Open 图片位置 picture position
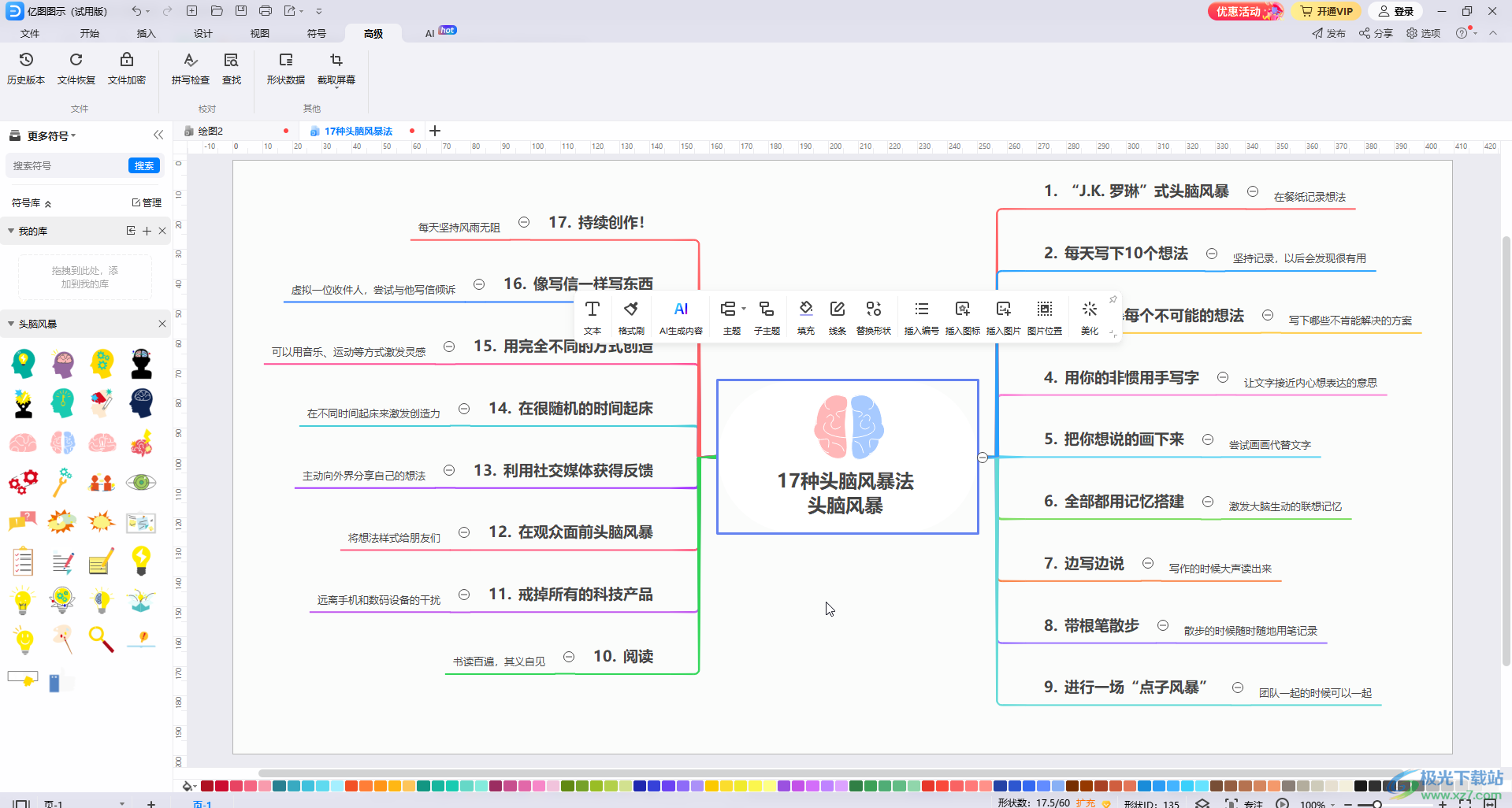The image size is (1512, 808). [1045, 317]
